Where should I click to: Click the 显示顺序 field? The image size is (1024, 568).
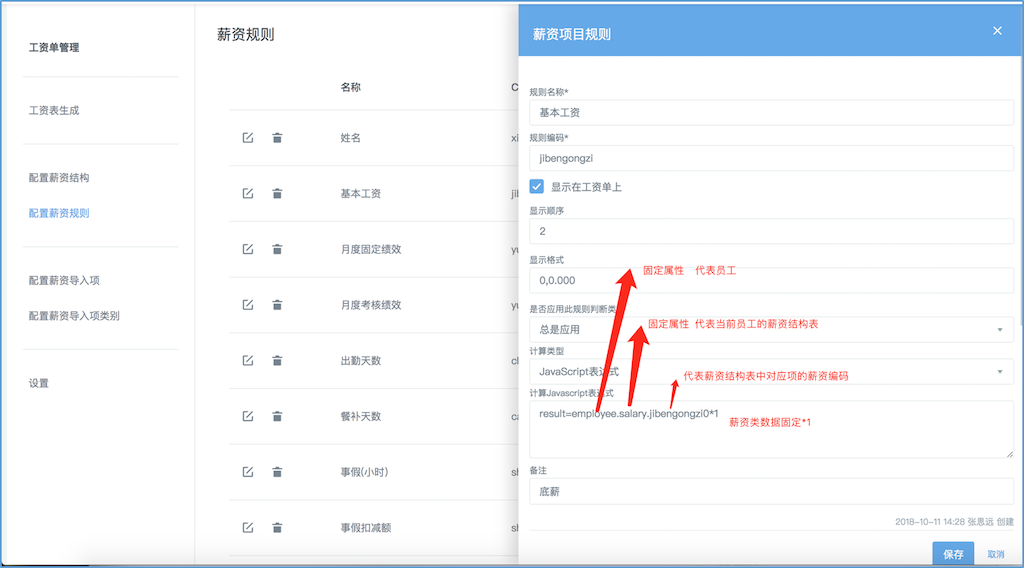point(771,231)
